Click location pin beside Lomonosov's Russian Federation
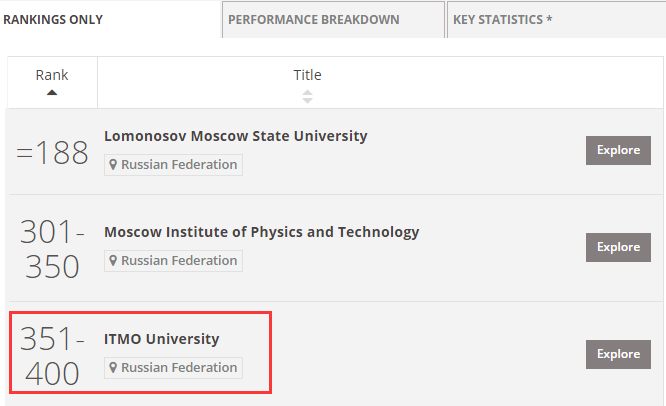The image size is (666, 406). pyautogui.click(x=113, y=165)
